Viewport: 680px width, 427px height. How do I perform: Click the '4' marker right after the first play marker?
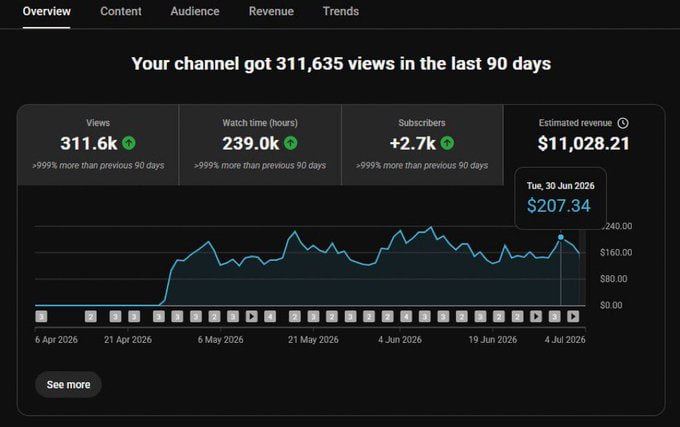tap(270, 316)
